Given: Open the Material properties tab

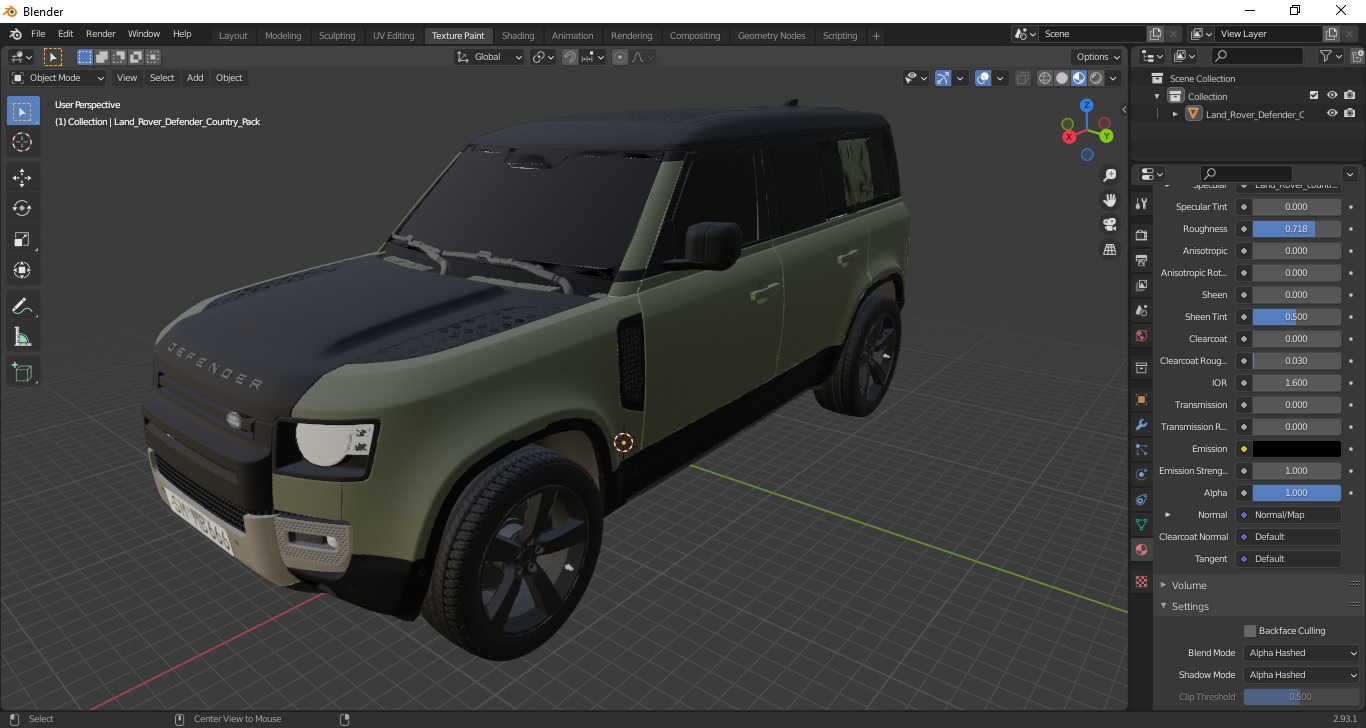Looking at the screenshot, I should (1141, 549).
